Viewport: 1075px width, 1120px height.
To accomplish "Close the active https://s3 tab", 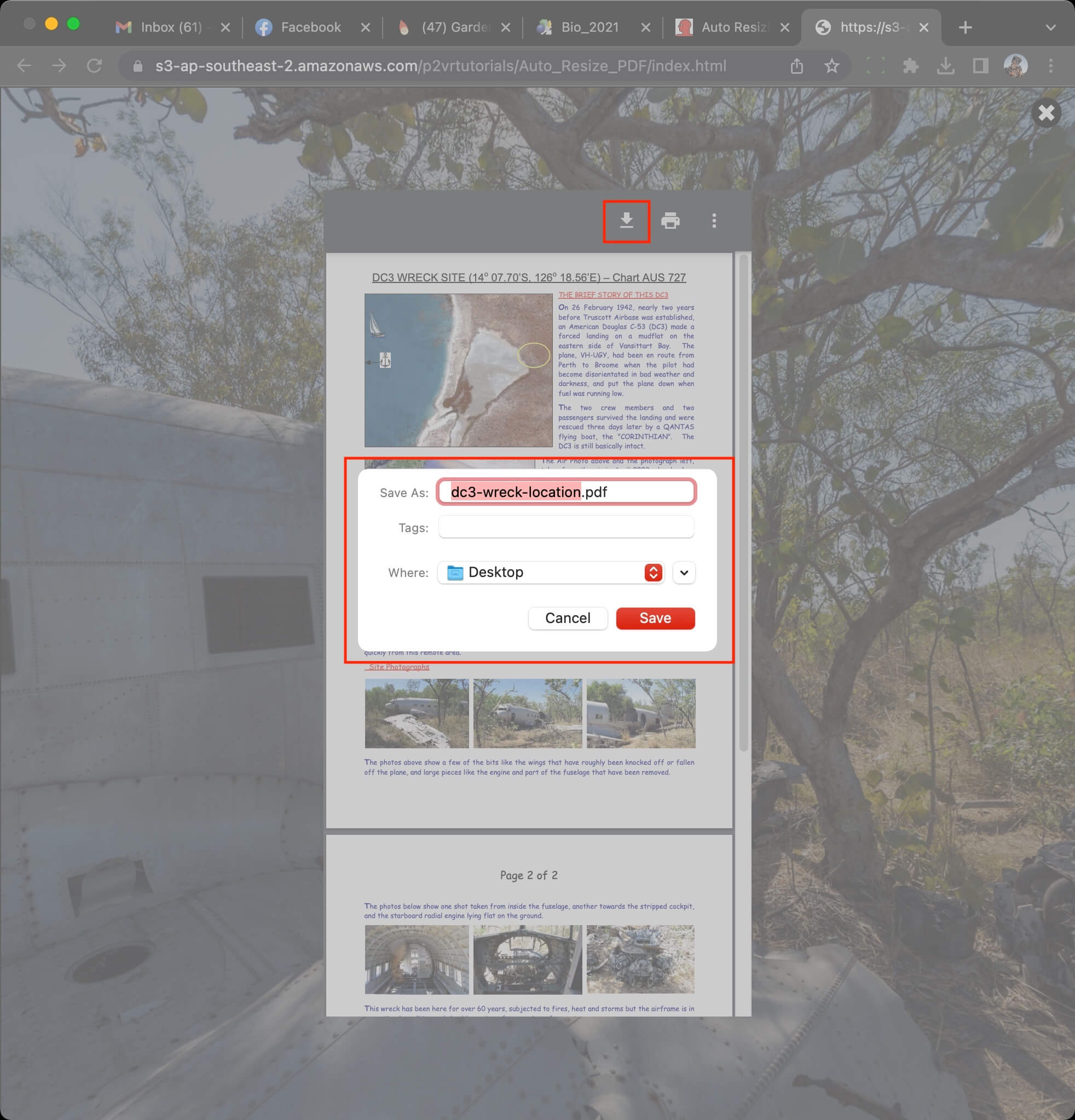I will click(923, 27).
